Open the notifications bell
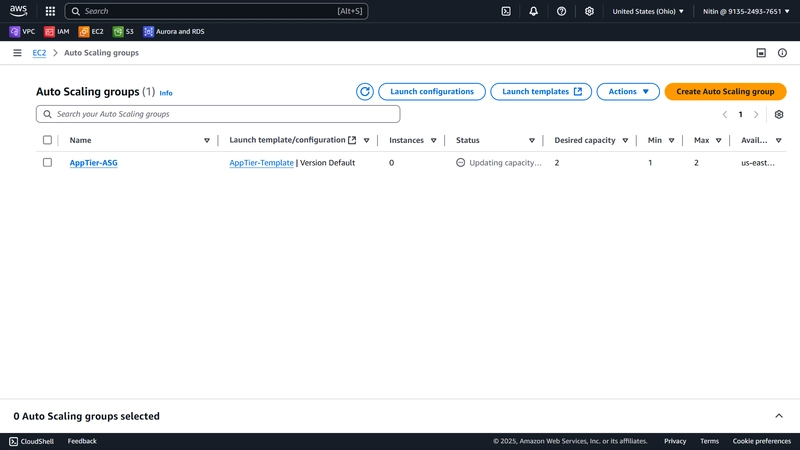The height and width of the screenshot is (450, 800). (x=533, y=11)
